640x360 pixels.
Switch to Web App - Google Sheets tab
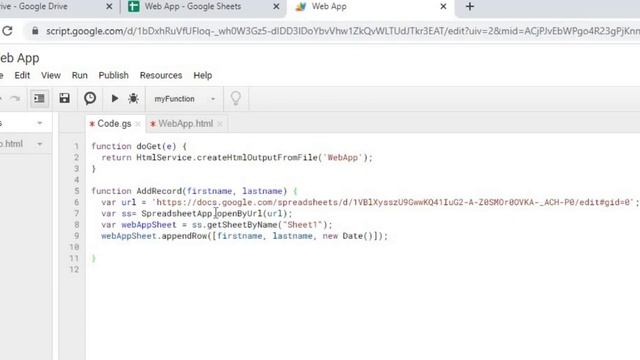(193, 7)
